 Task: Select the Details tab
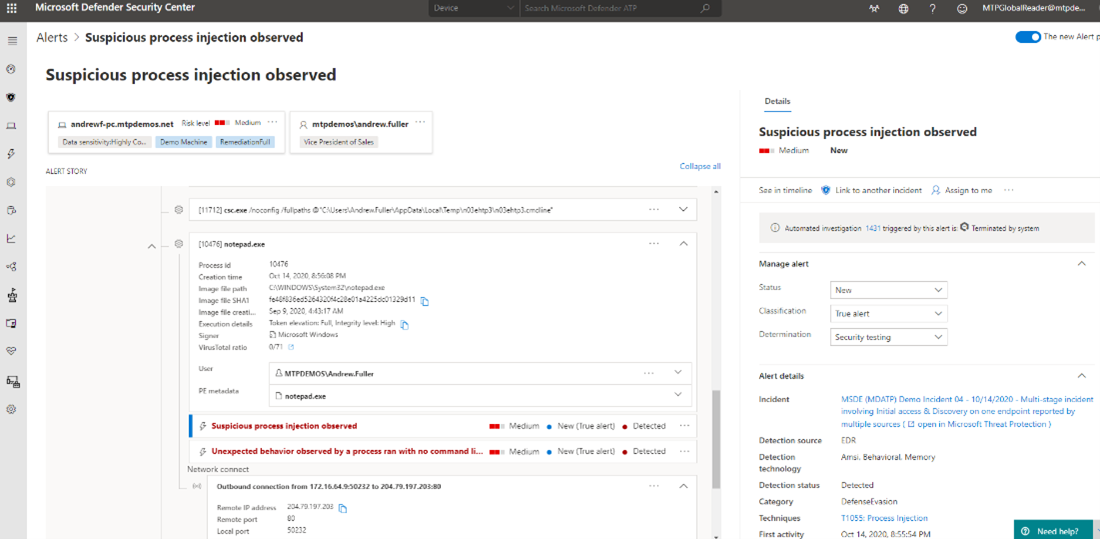point(777,101)
